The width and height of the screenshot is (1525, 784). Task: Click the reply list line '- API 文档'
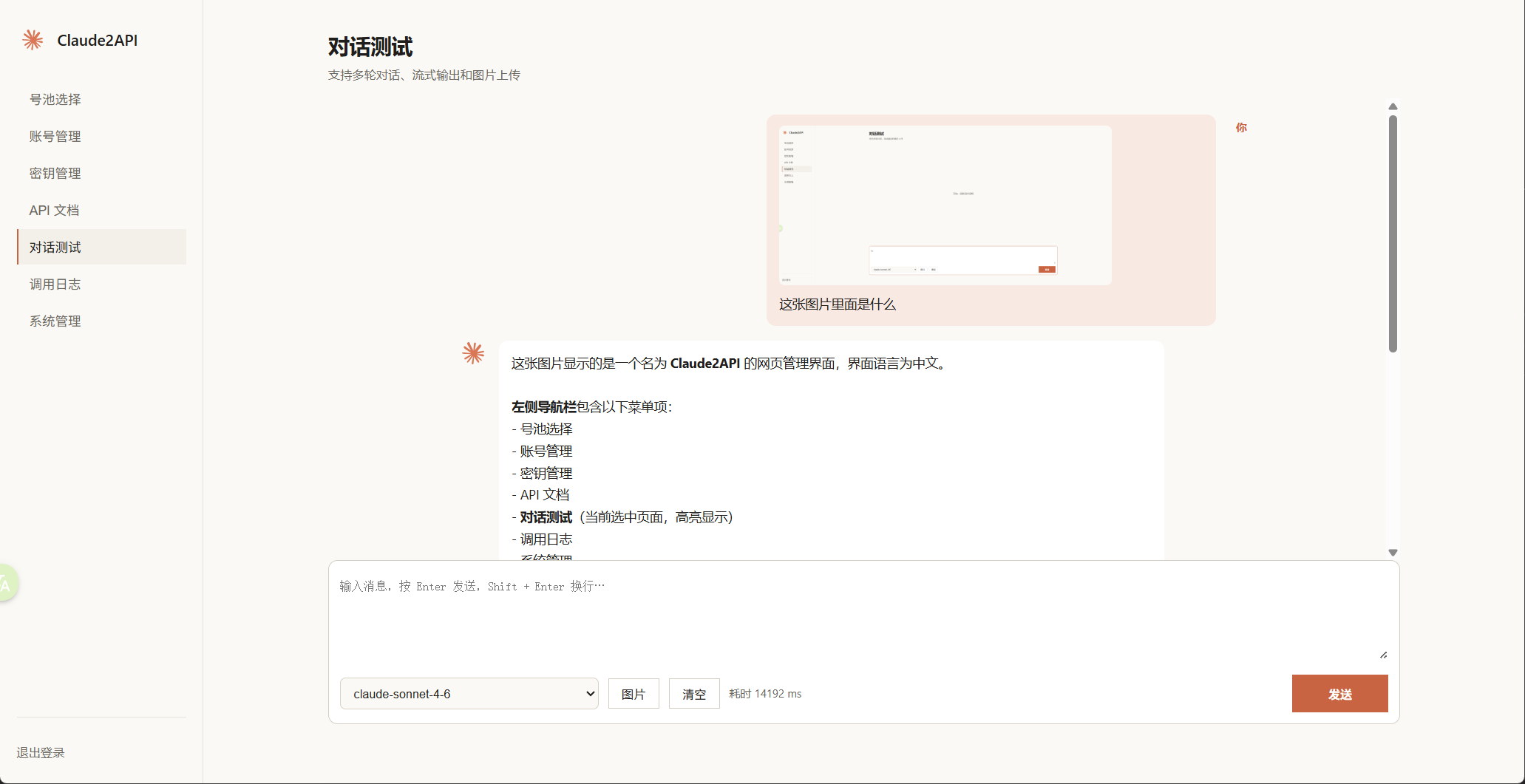(x=540, y=495)
